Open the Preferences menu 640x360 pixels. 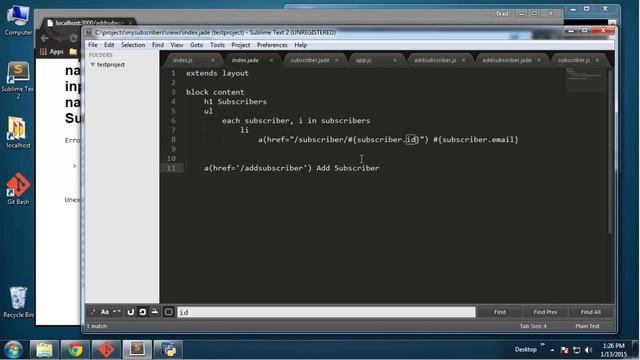click(272, 45)
